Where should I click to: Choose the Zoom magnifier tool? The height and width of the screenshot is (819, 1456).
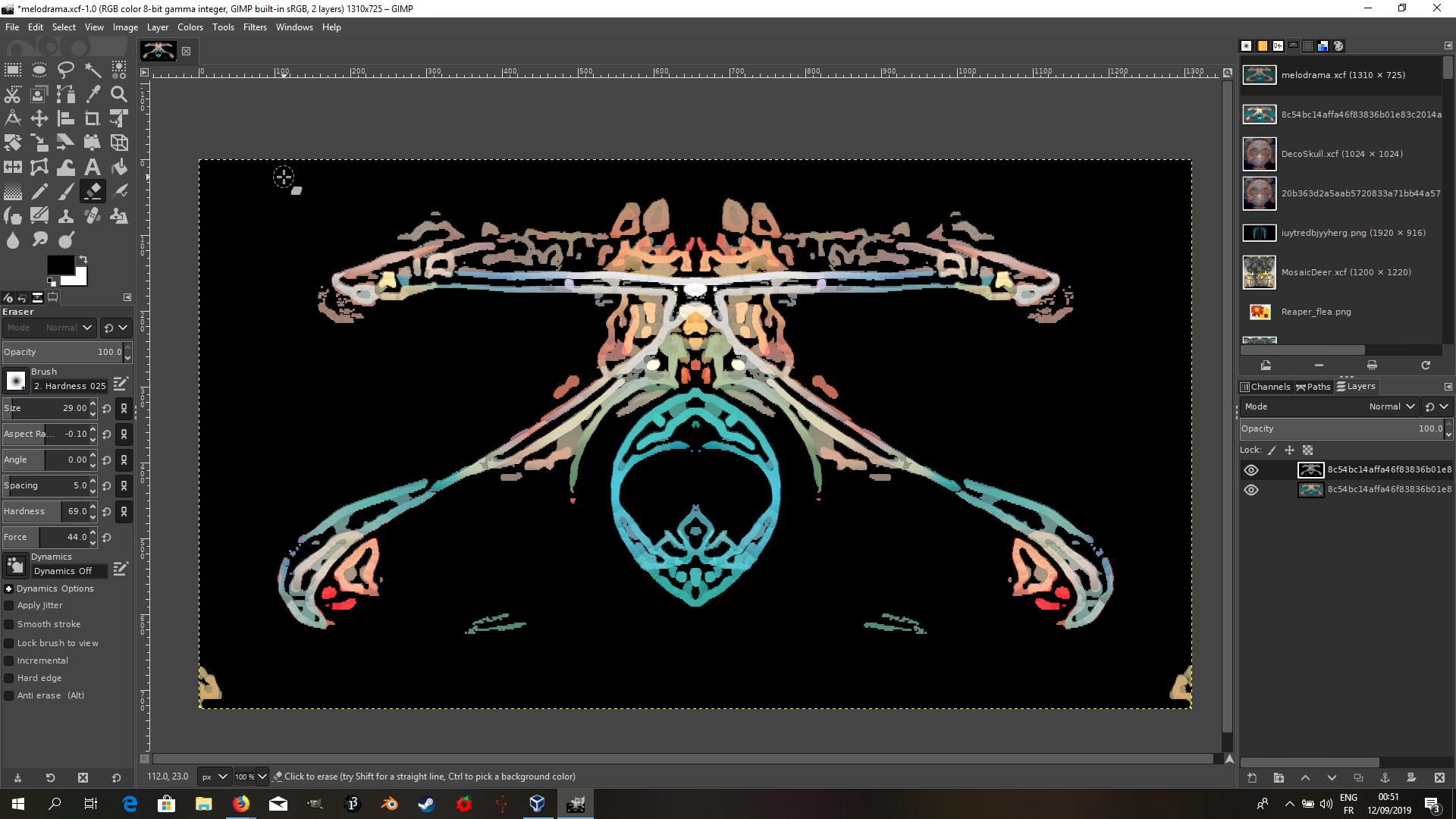[119, 94]
